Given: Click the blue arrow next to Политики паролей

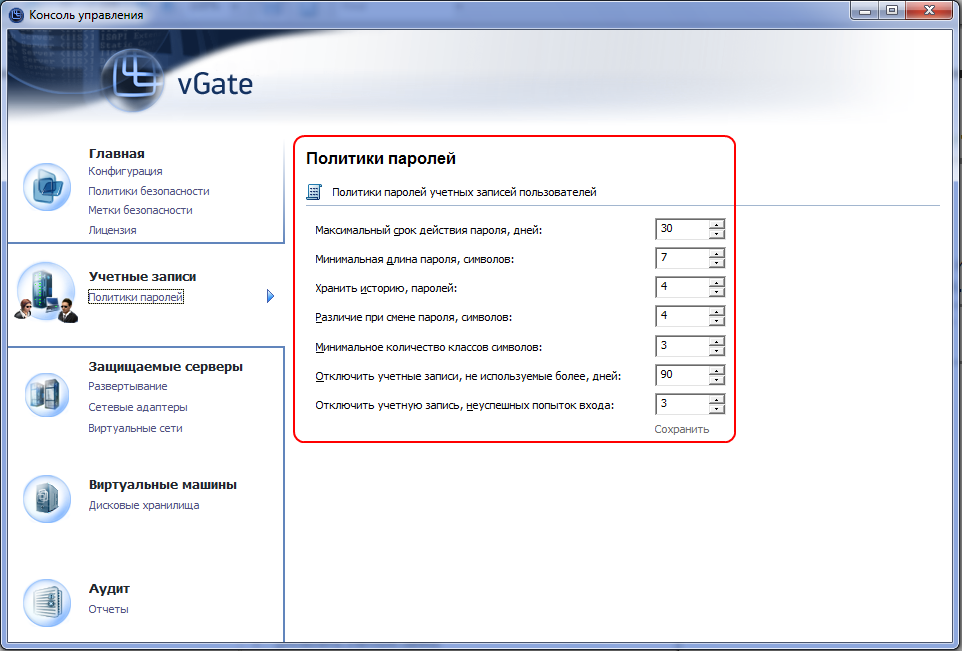Looking at the screenshot, I should [270, 296].
